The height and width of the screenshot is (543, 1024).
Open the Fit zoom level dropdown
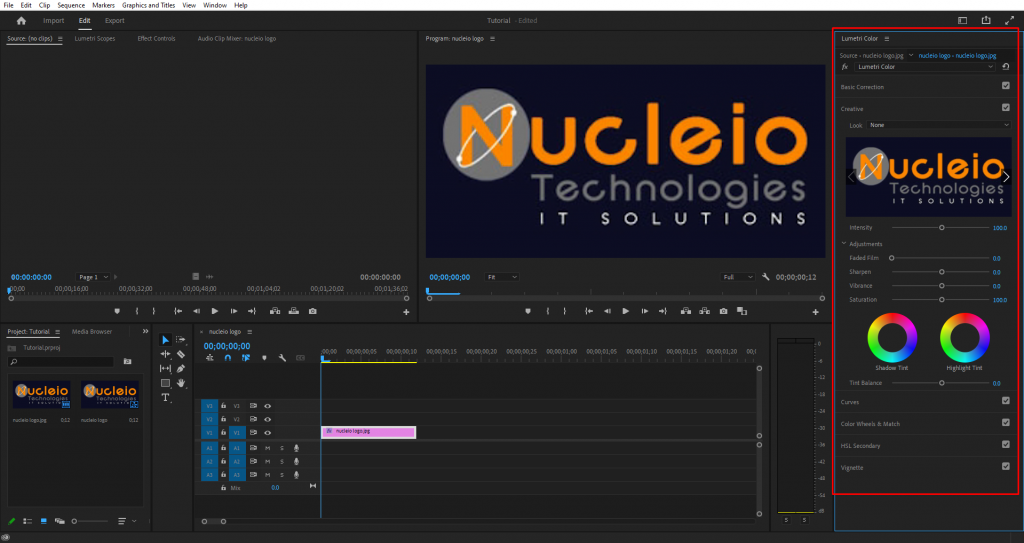[x=502, y=277]
